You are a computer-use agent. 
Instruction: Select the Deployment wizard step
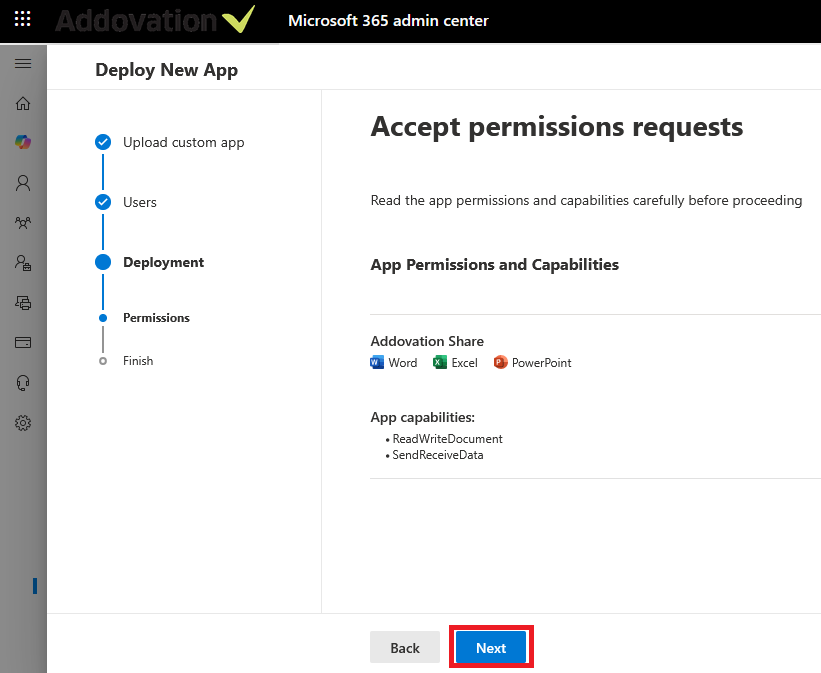(163, 262)
